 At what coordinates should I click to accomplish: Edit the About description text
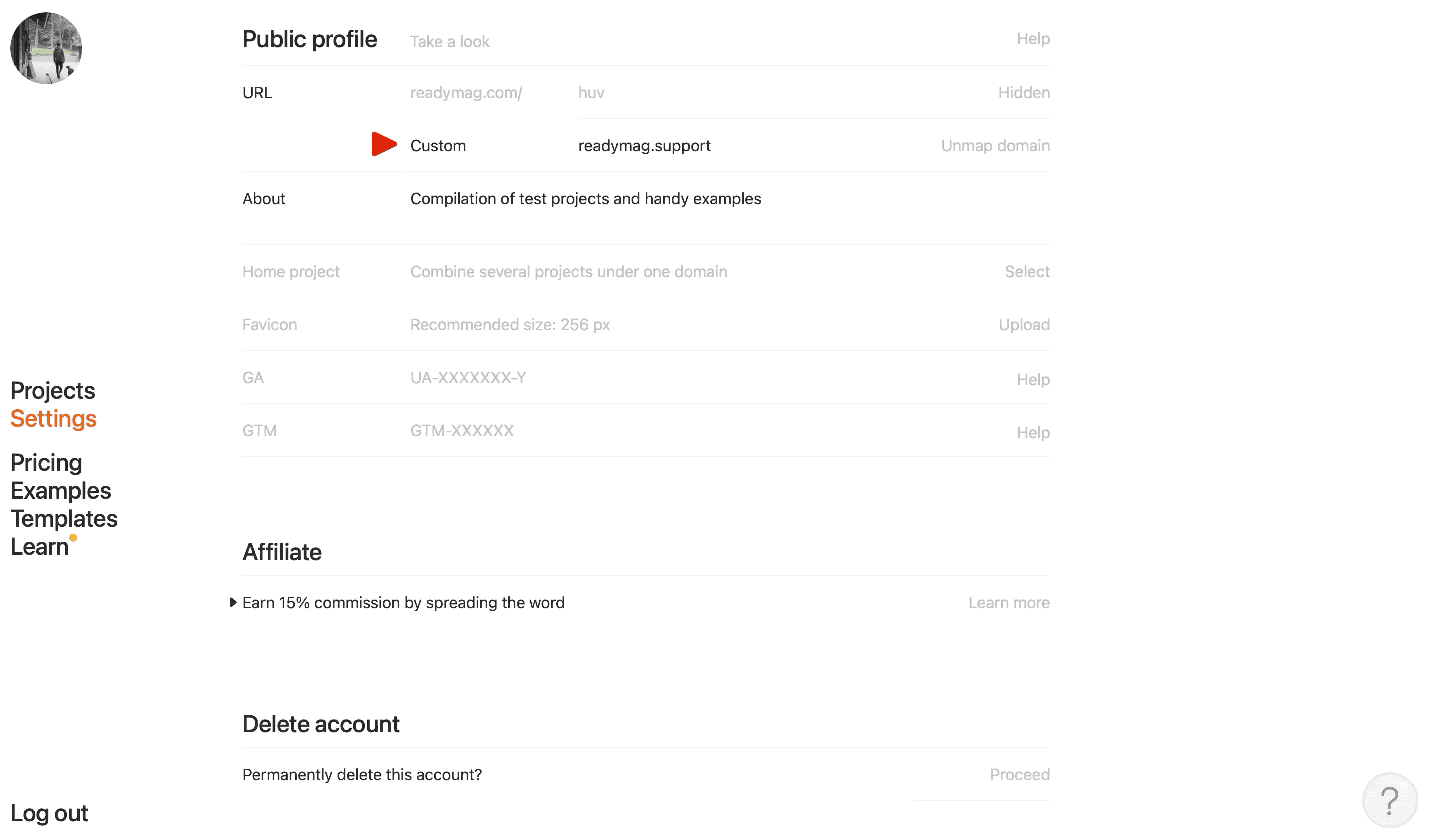586,199
